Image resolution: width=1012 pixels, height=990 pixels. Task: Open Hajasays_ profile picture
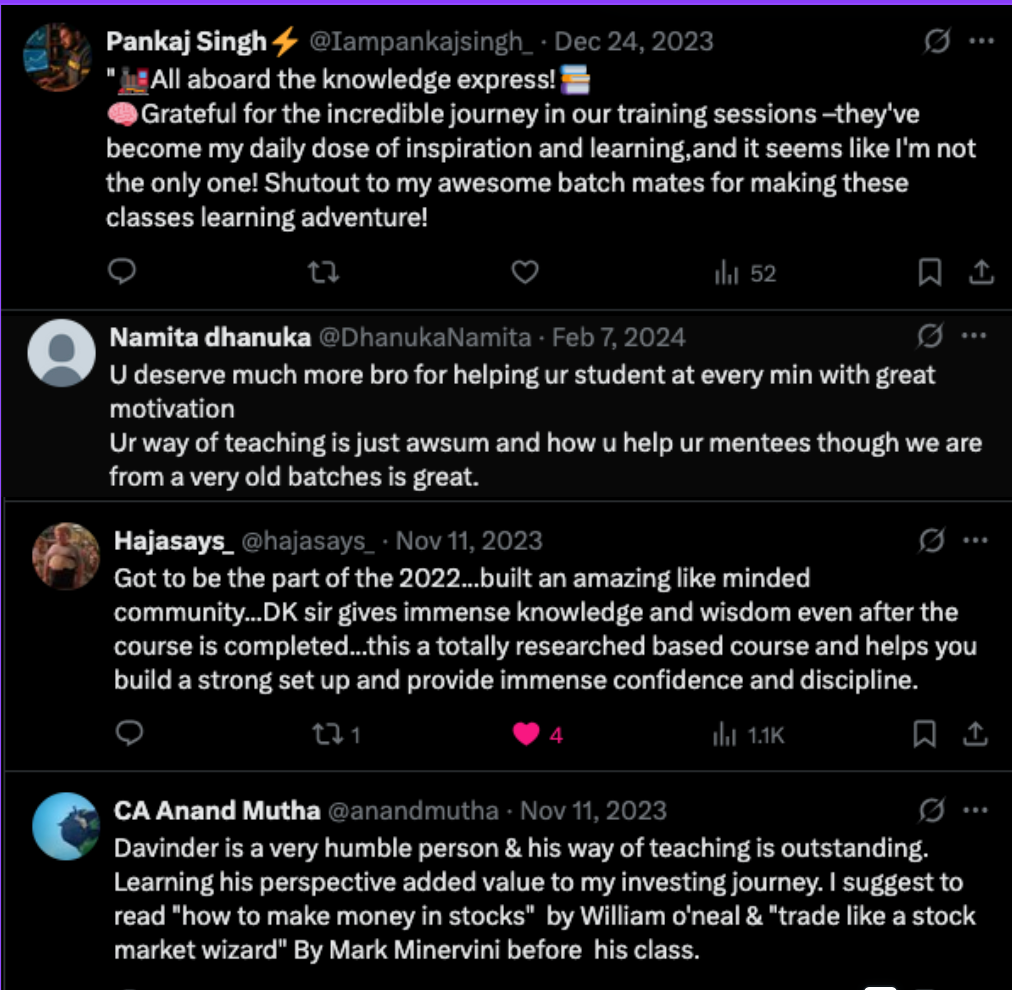pyautogui.click(x=65, y=556)
